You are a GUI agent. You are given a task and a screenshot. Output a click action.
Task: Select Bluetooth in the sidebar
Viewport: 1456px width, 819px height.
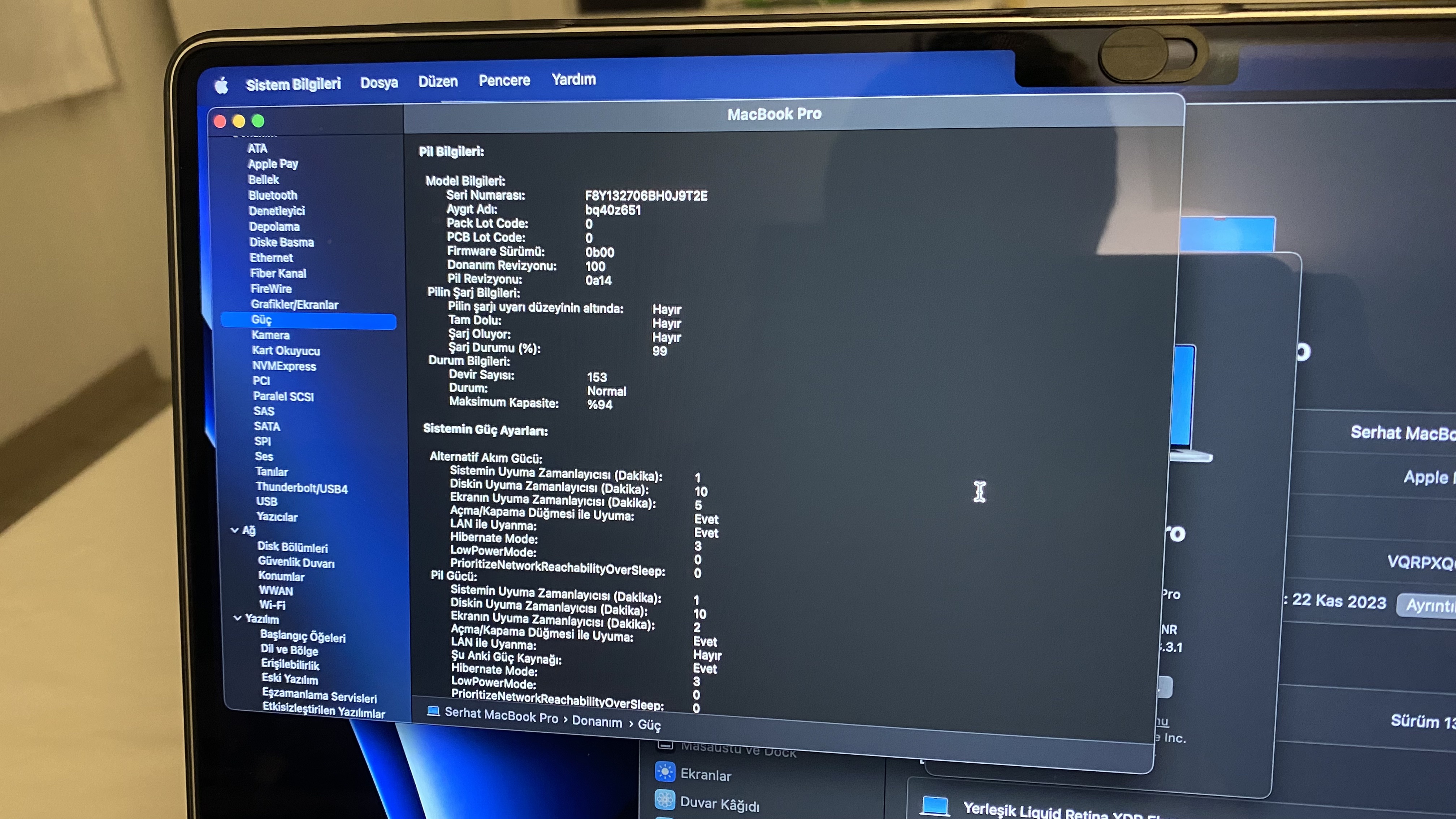point(272,195)
